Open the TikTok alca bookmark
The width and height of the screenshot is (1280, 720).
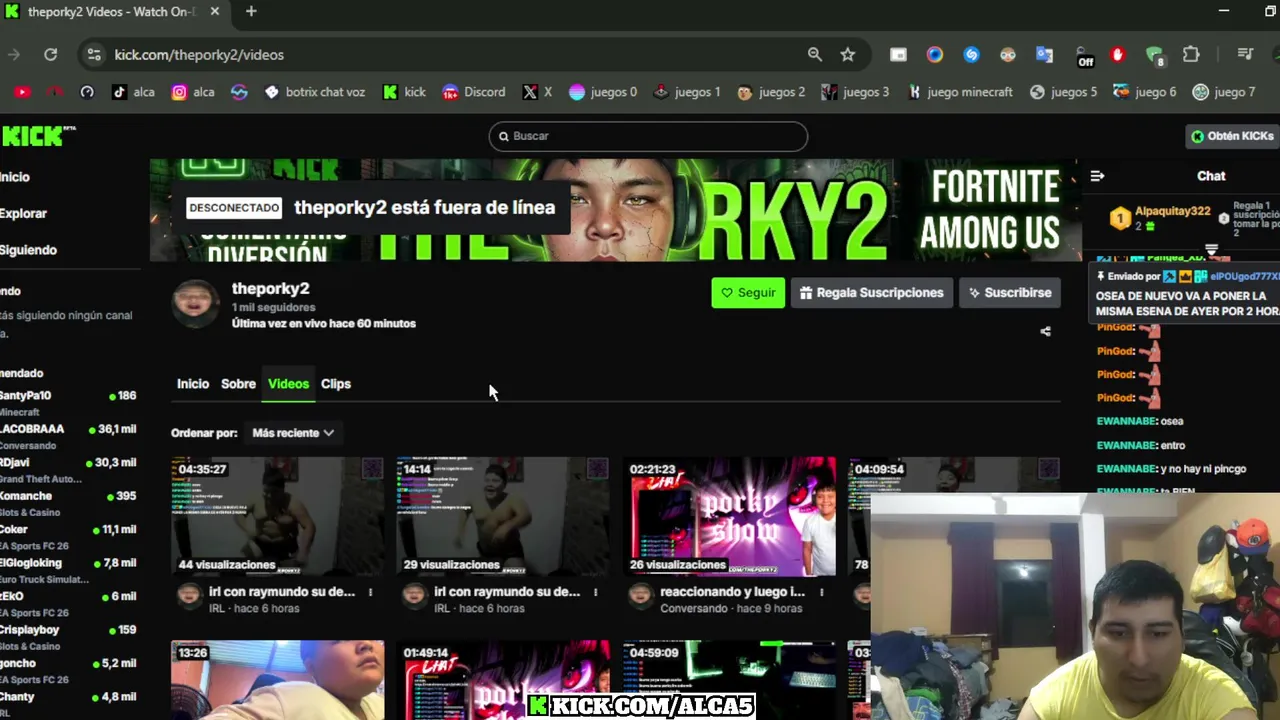coord(133,92)
